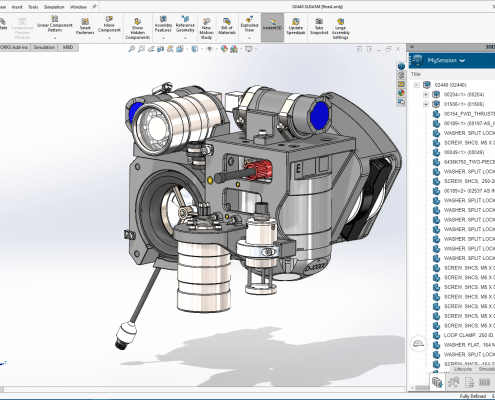Click the Edit Appearance color ball icon

[x=224, y=49]
